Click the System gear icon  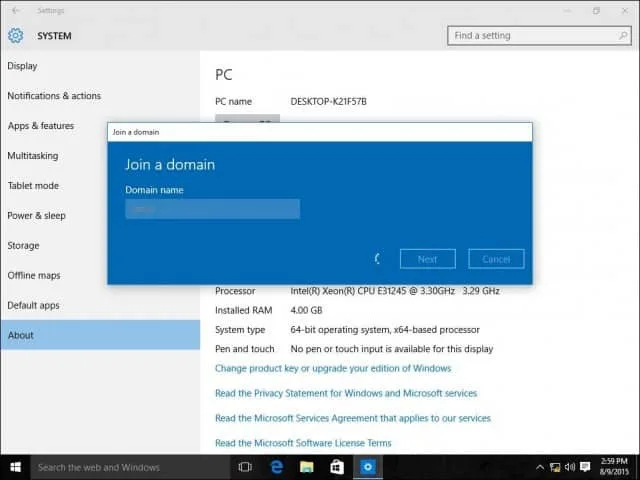click(16, 36)
